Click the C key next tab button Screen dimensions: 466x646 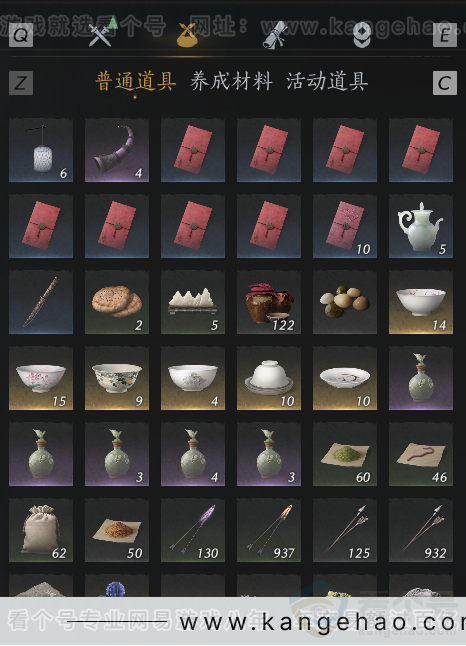click(x=445, y=83)
